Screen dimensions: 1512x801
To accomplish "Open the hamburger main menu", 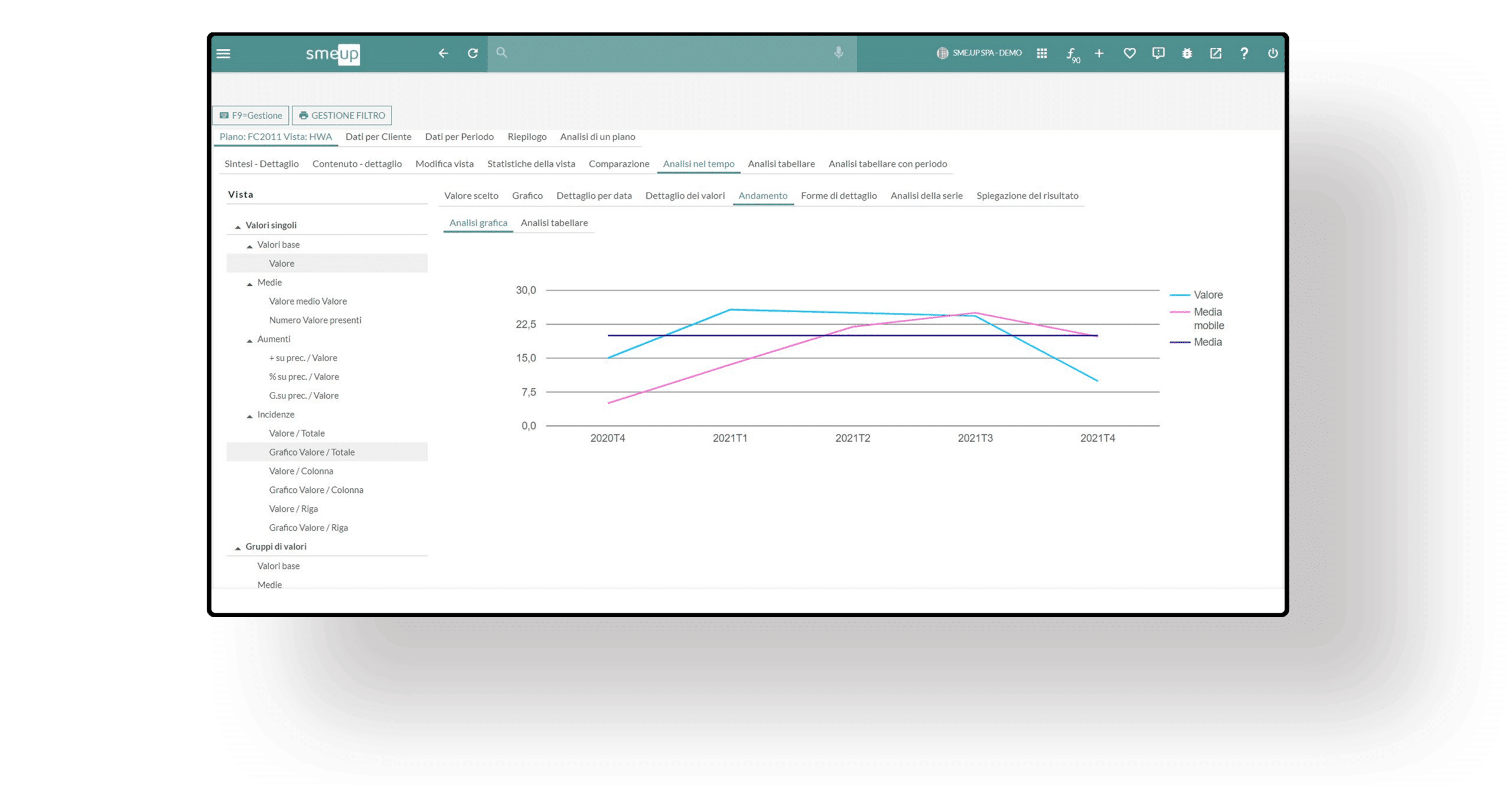I will (223, 54).
